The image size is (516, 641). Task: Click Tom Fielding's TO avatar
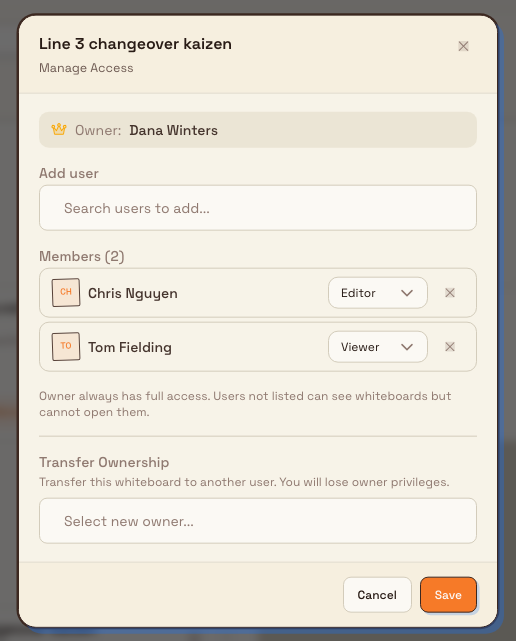coord(66,346)
